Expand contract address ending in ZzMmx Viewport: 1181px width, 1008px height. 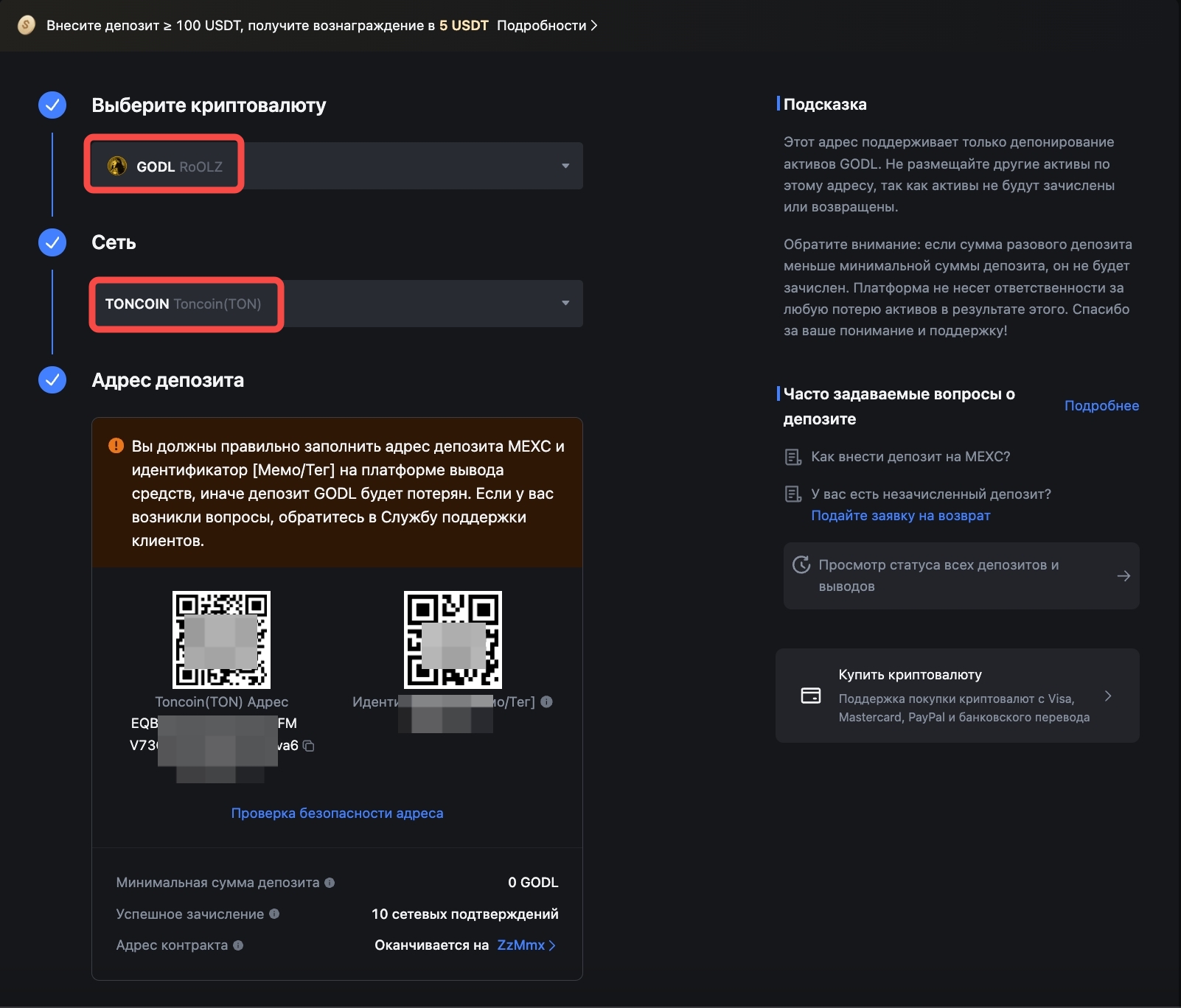[x=526, y=945]
